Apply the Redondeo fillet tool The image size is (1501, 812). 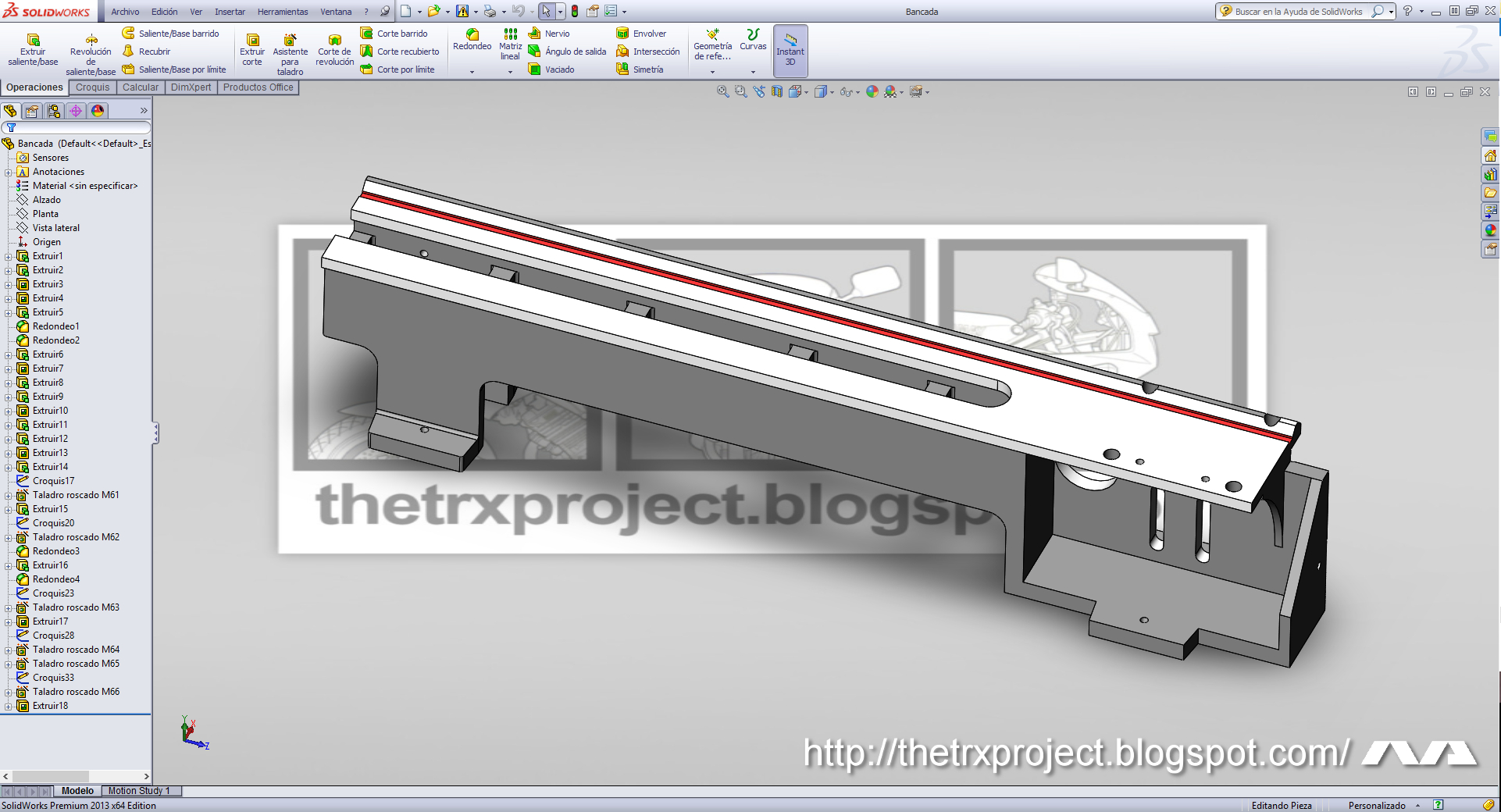472,40
